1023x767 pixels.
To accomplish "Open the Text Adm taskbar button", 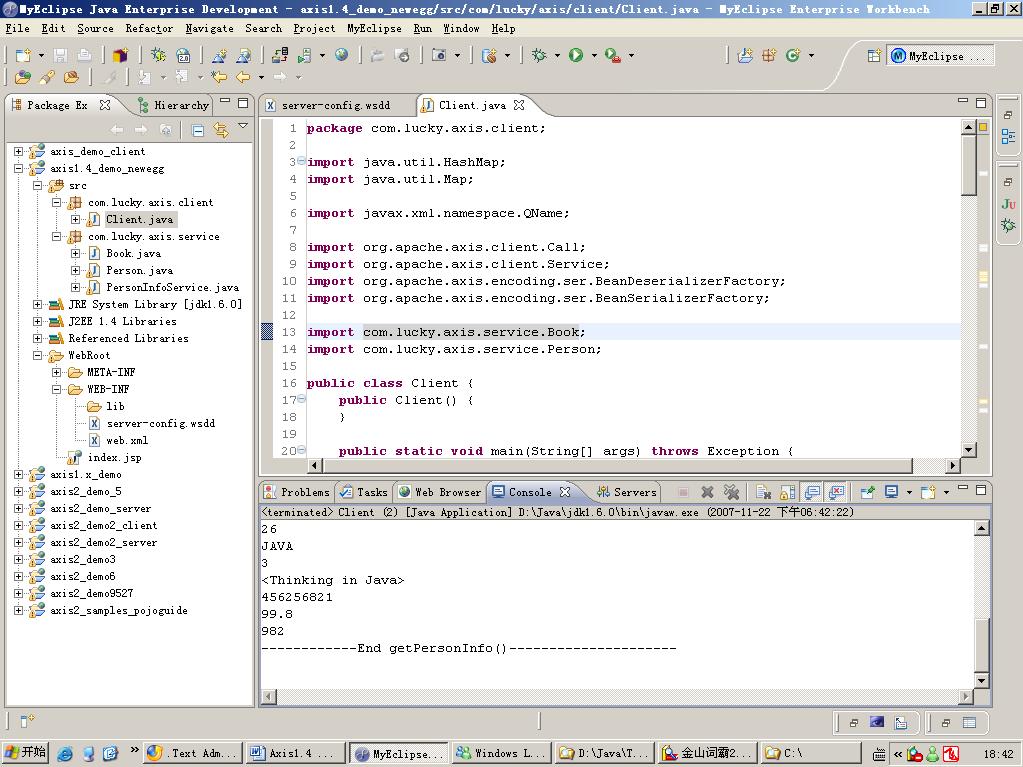I will pos(192,753).
